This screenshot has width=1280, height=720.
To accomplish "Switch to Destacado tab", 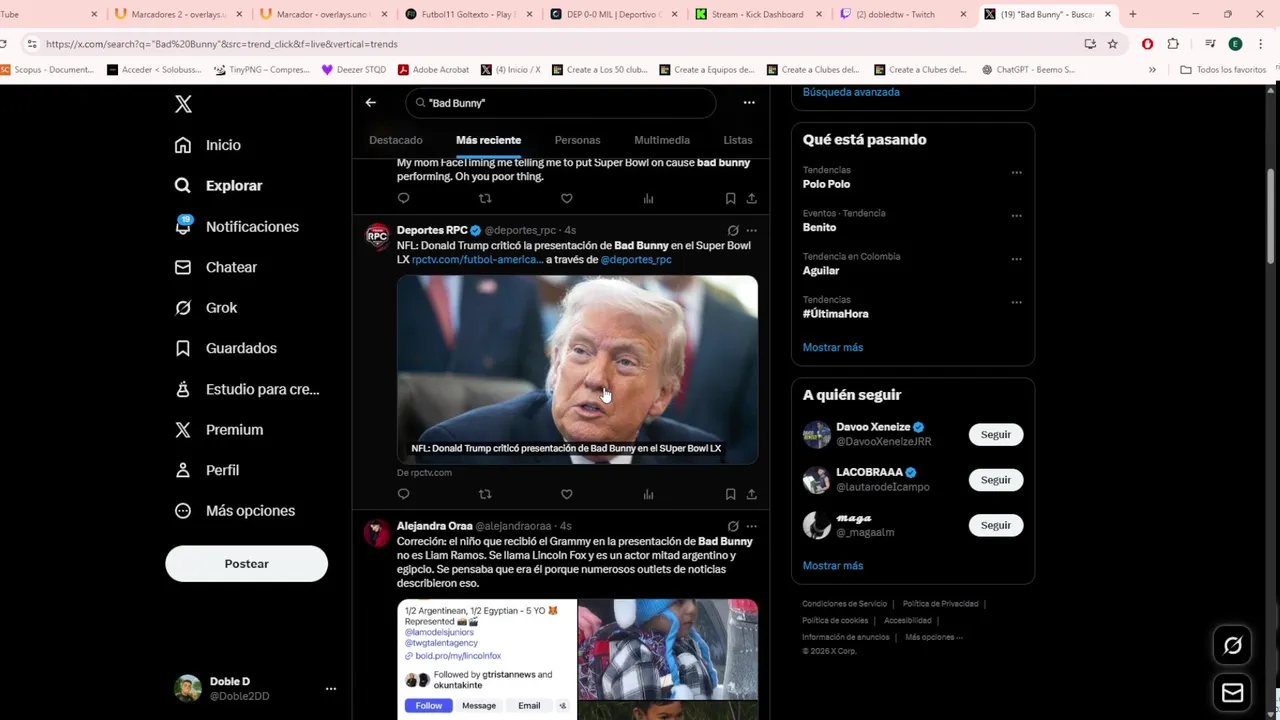I will tap(396, 140).
